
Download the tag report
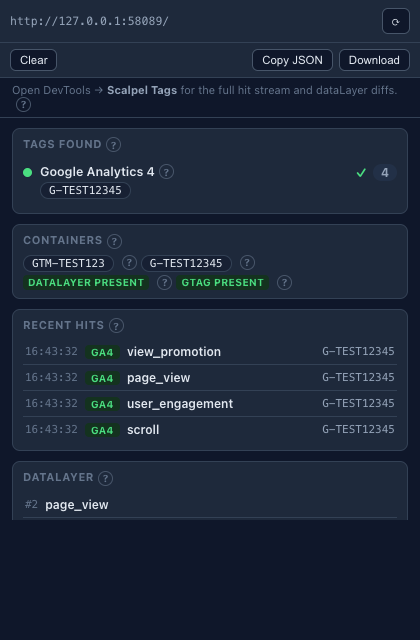point(374,60)
